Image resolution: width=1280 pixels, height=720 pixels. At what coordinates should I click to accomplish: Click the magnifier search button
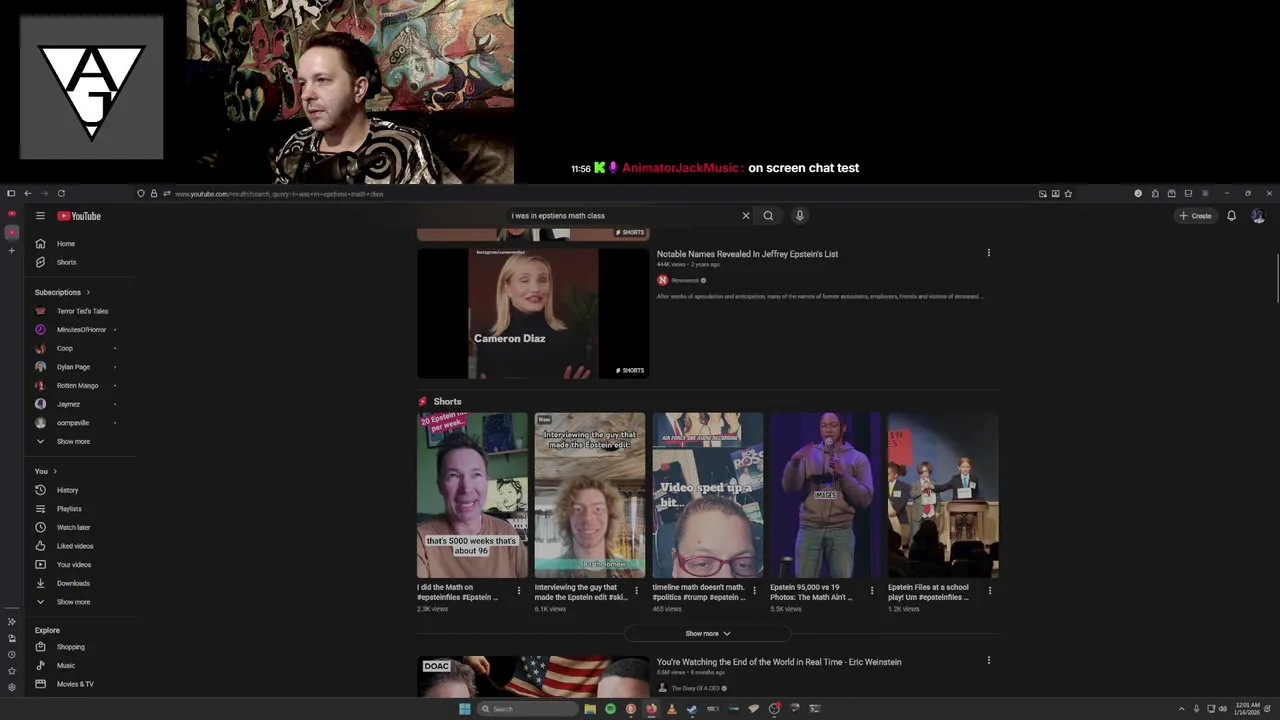coord(768,216)
